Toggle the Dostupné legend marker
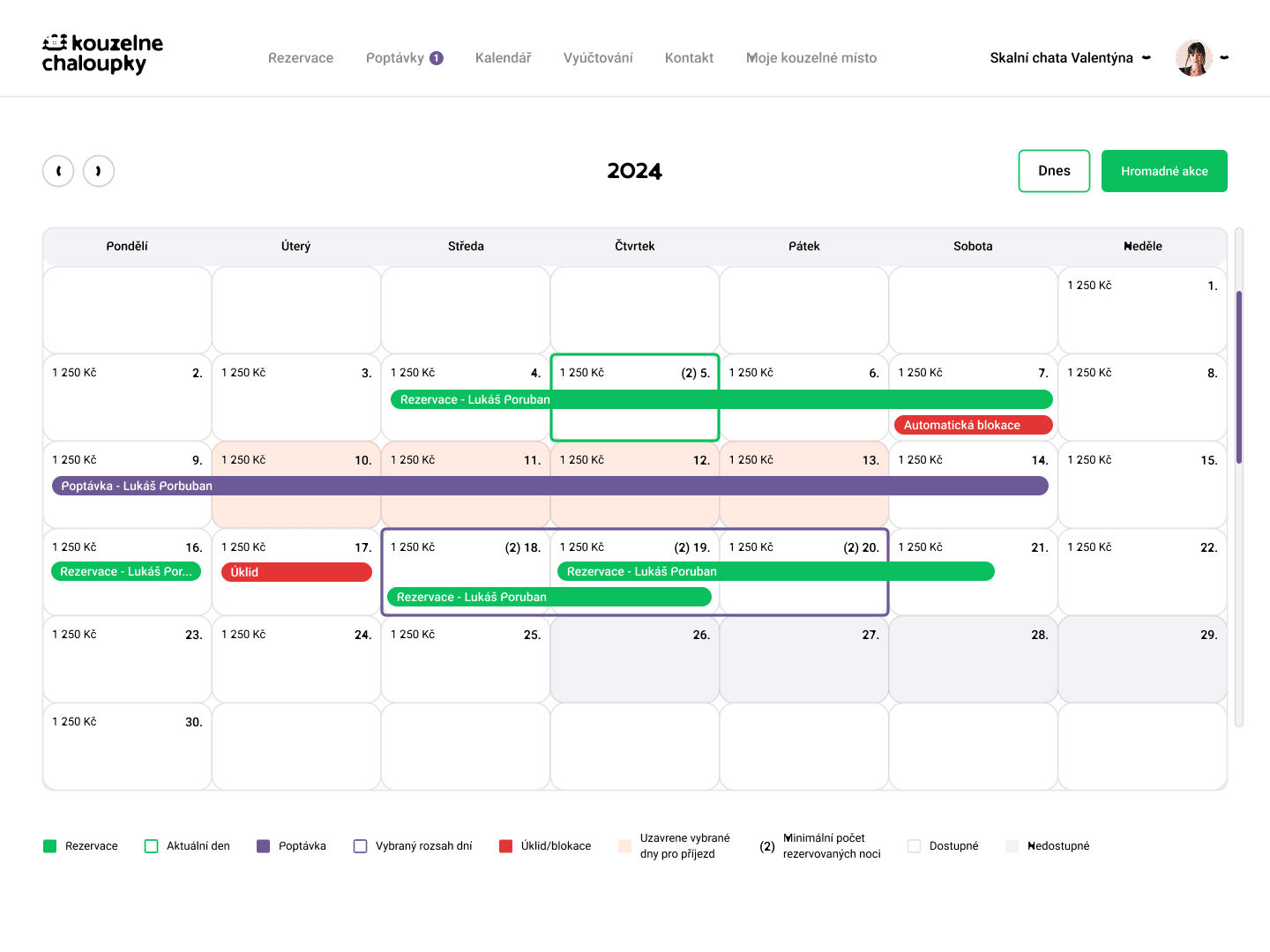Image resolution: width=1270 pixels, height=952 pixels. 915,845
